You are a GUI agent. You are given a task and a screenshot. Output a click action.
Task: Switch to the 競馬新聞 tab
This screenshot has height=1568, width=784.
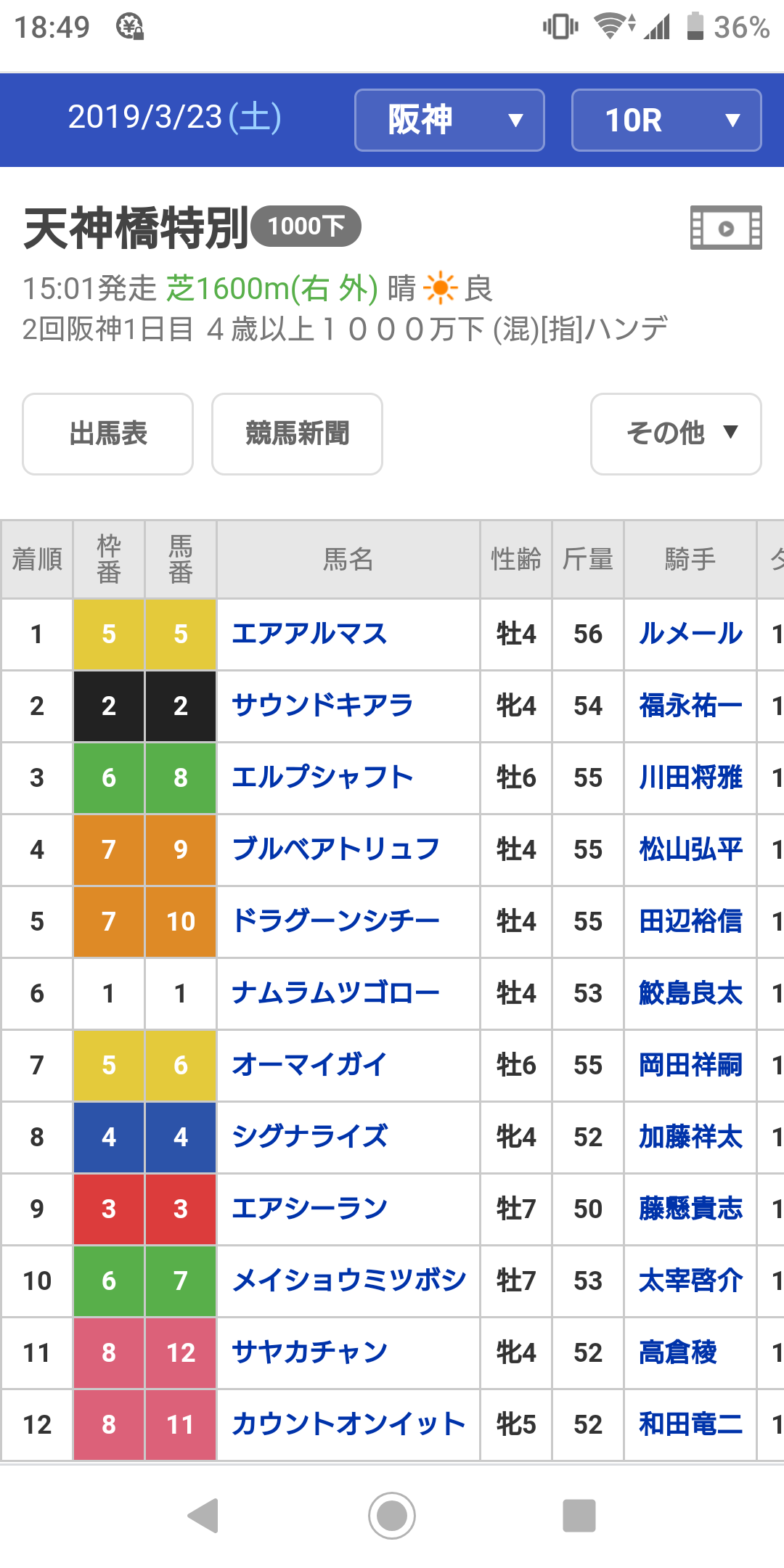[x=297, y=434]
